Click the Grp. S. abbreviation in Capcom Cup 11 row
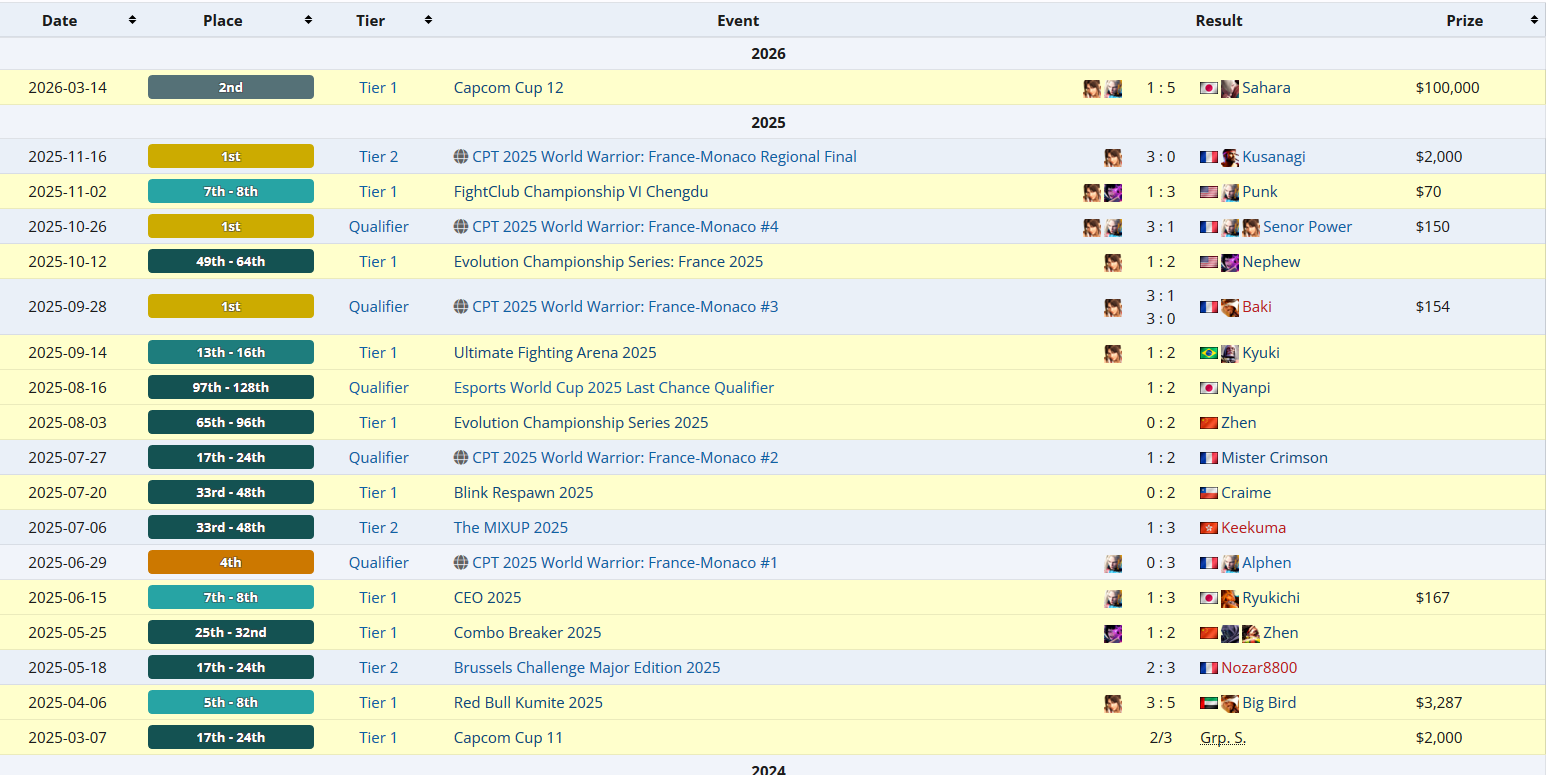Screen dimensions: 1546x775 1223,738
